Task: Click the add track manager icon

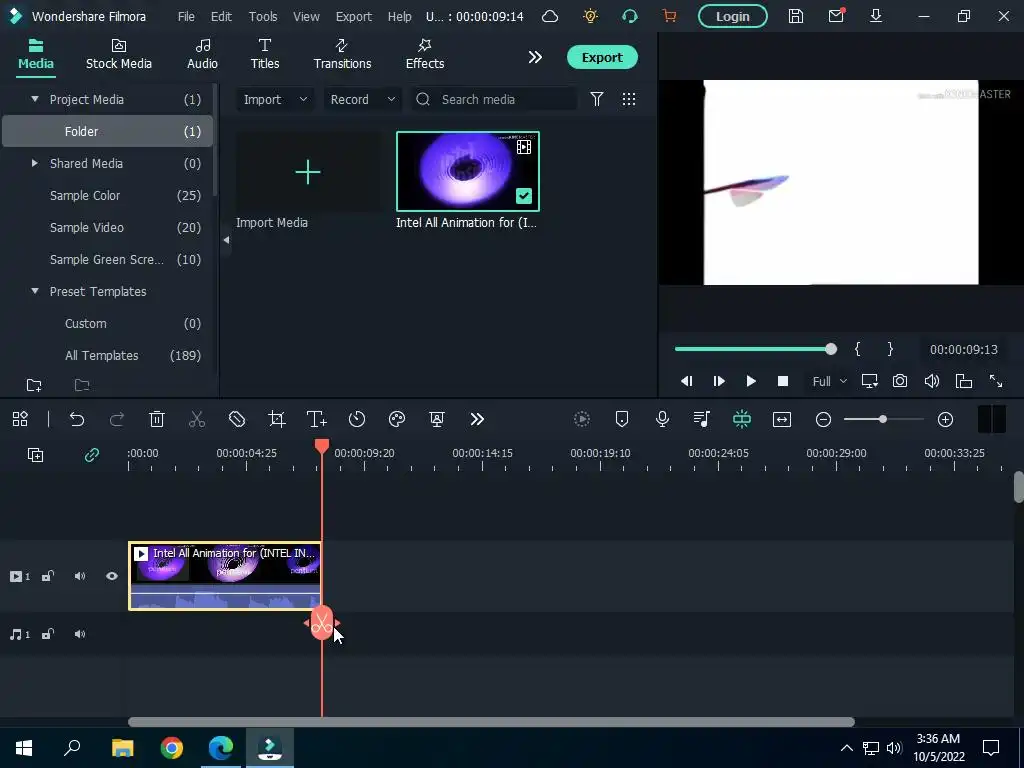Action: pos(35,455)
